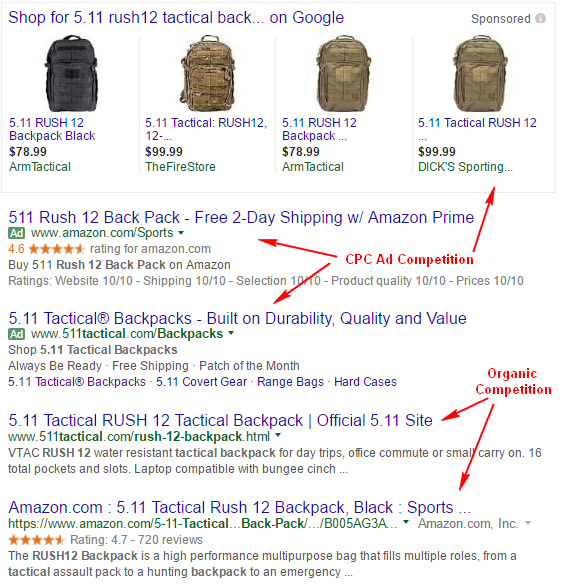Expand the gray arrow beside Amazon.com, Inc.
Screen dimensions: 577x584
pyautogui.click(x=528, y=523)
